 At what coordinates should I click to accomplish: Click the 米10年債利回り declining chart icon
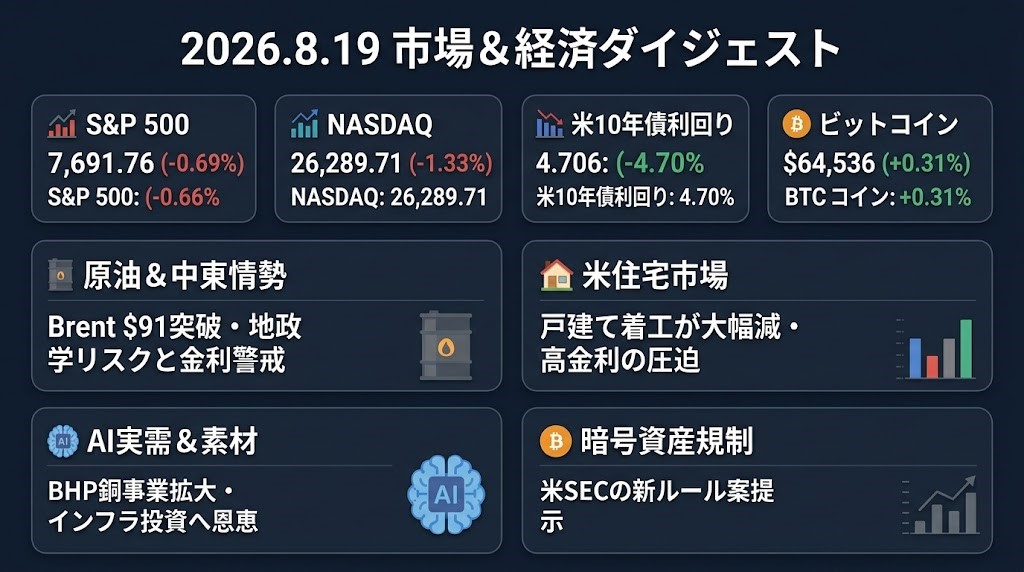tap(549, 124)
